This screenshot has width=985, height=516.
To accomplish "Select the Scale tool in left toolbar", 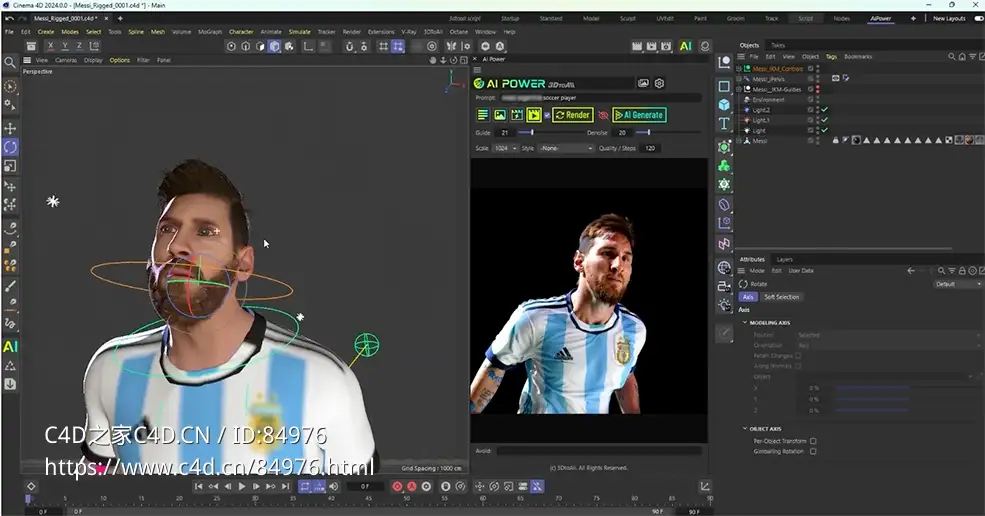I will point(10,166).
